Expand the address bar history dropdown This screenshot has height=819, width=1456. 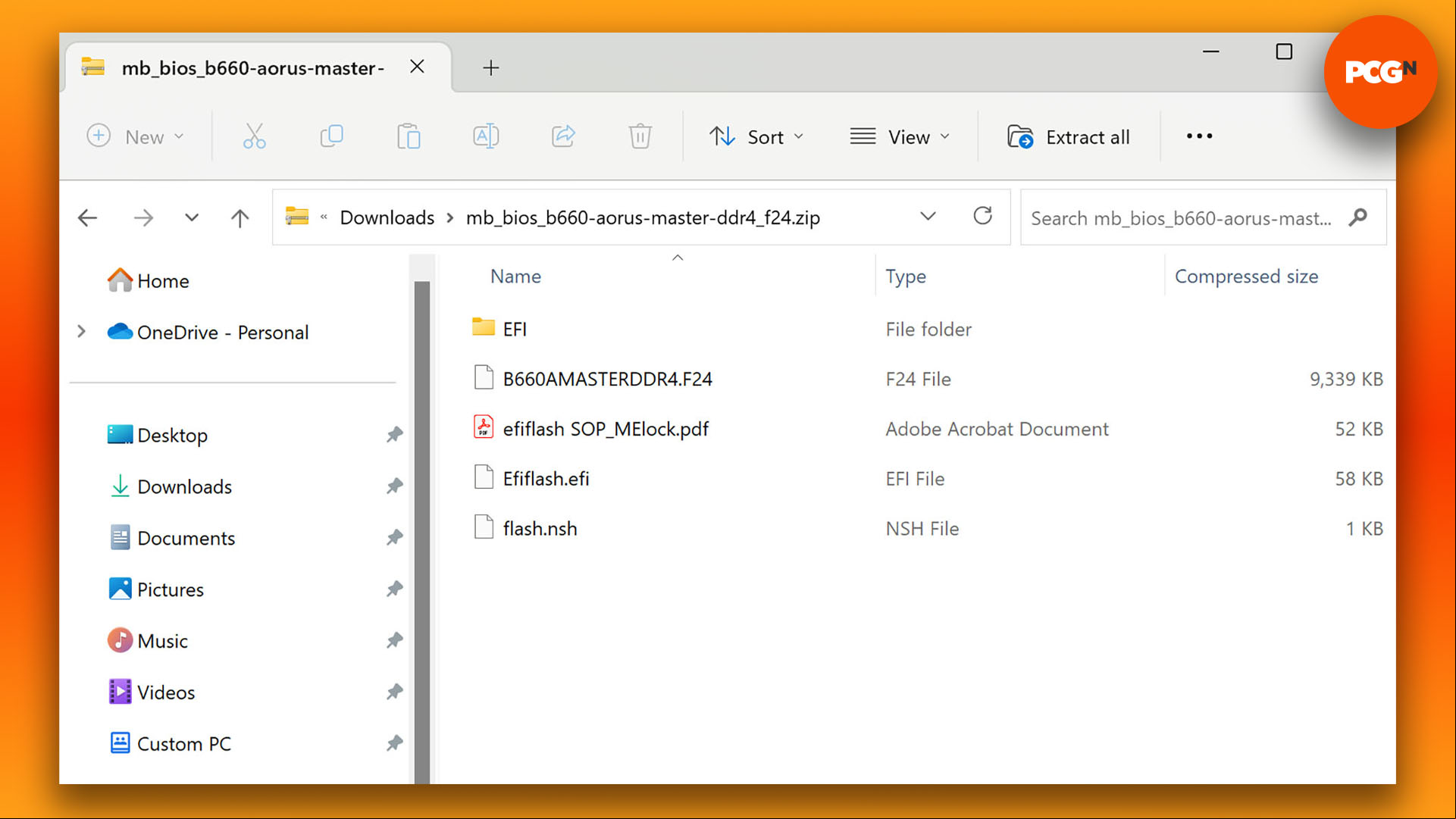point(928,217)
